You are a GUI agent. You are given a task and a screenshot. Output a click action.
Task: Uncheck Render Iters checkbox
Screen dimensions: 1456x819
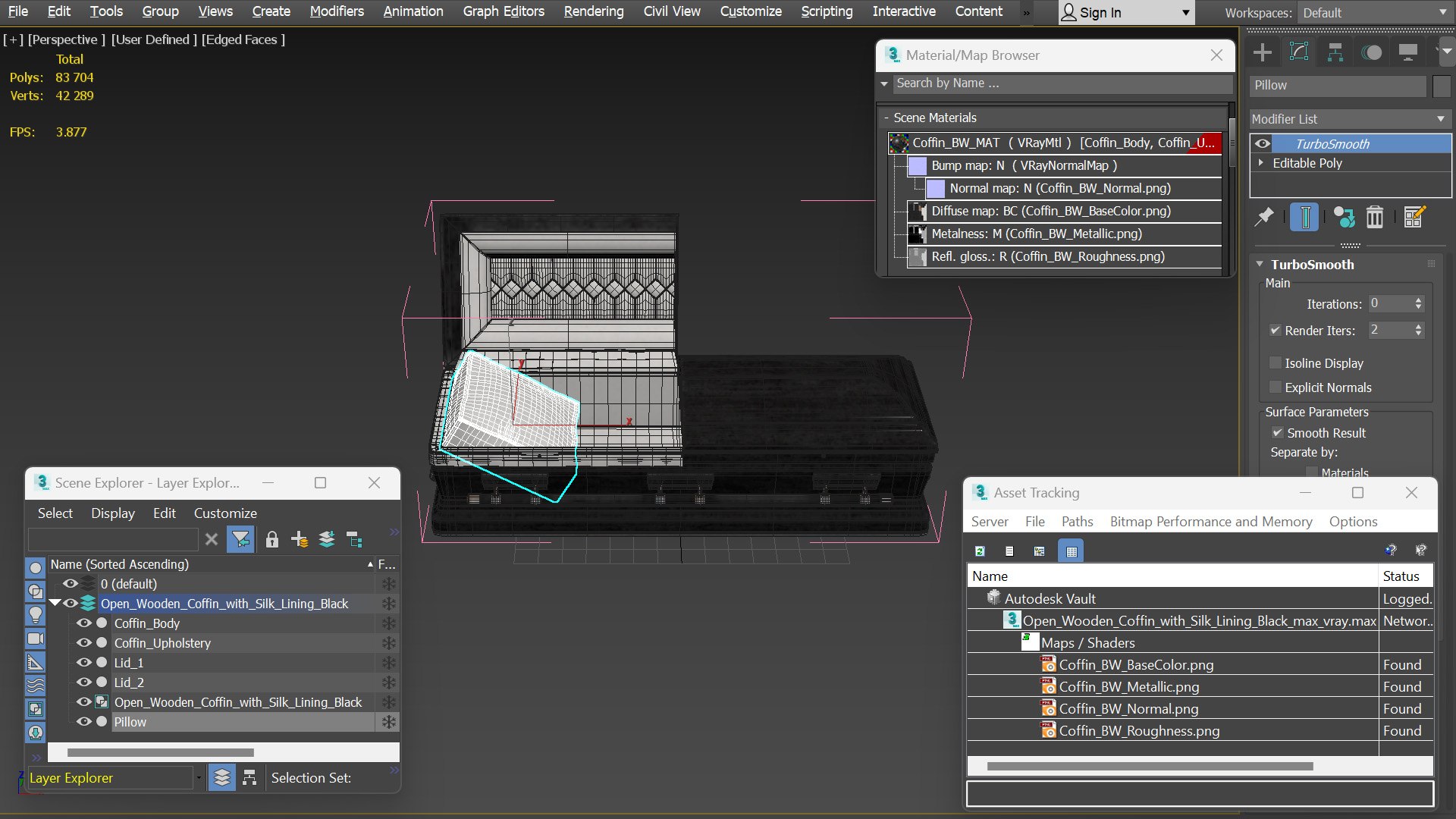1276,330
